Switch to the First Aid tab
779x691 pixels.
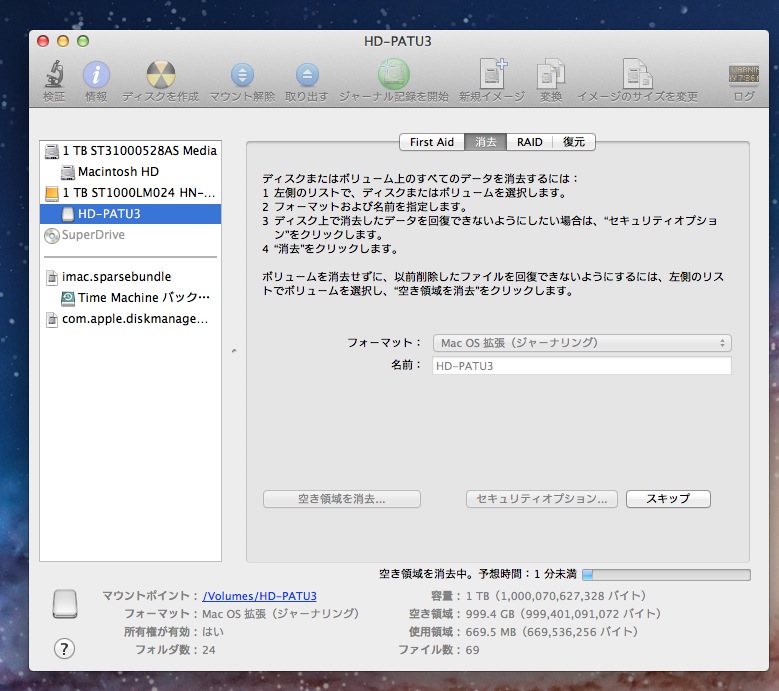[x=432, y=142]
